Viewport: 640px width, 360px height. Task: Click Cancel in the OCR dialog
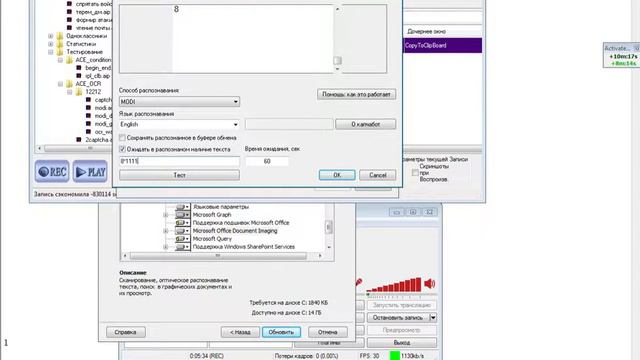378,175
